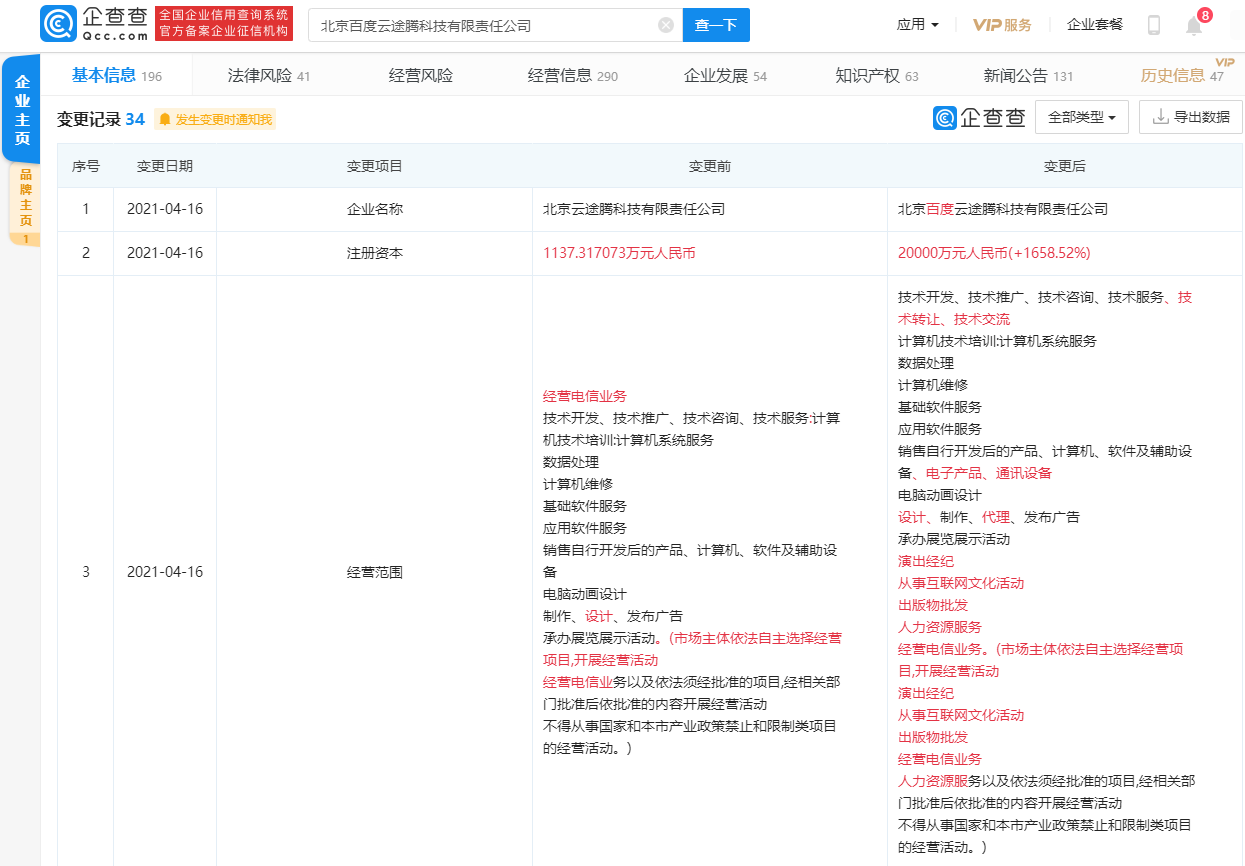Select the 品牌主页 side tab

(x=25, y=205)
